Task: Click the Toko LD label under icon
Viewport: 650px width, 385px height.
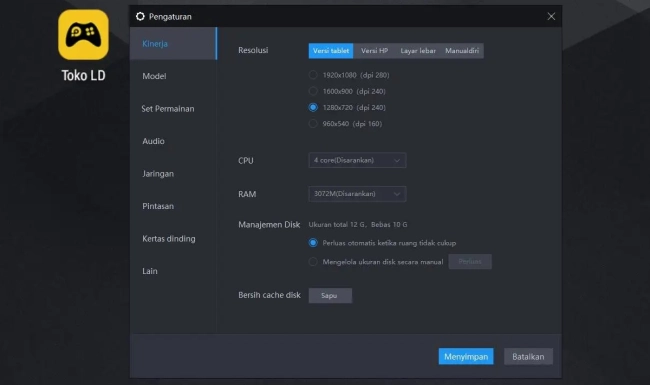Action: 83,75
